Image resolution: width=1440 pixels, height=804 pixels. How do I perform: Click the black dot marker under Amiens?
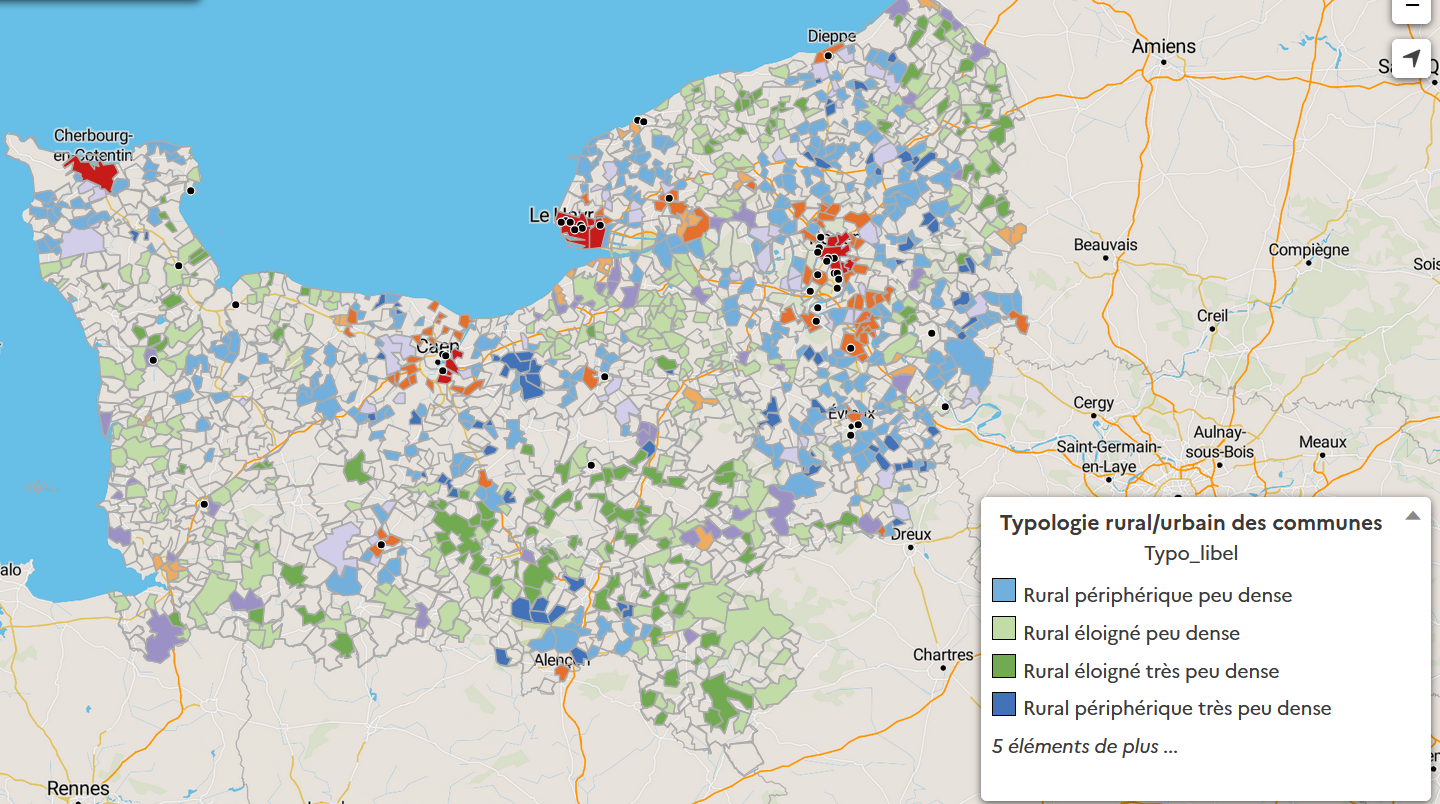(x=1164, y=62)
